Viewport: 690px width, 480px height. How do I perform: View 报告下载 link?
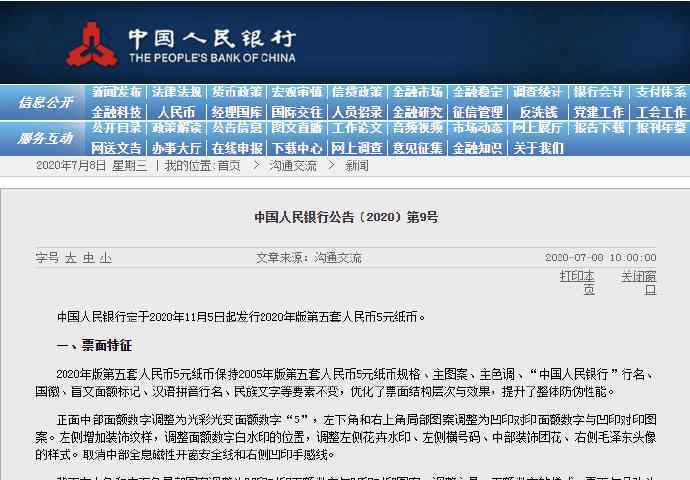click(598, 128)
